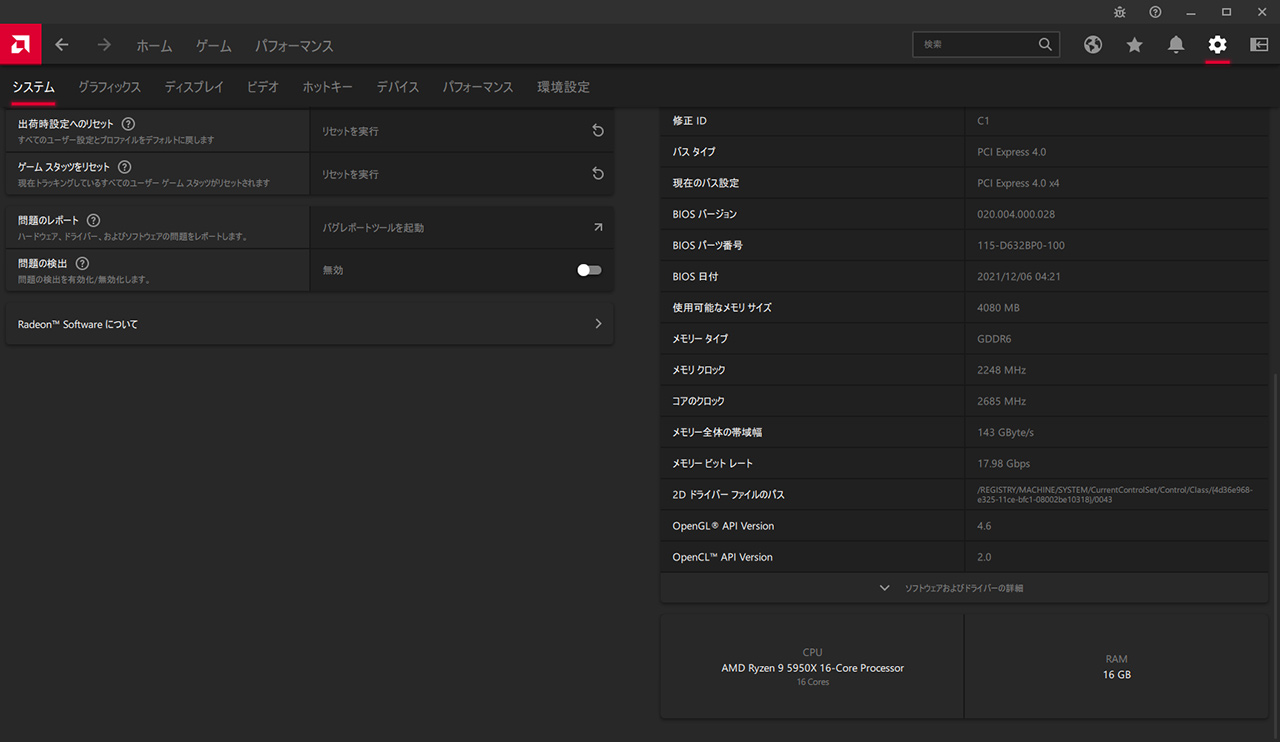Click help icon next to ゲーム スタッツをリセット

tap(124, 167)
